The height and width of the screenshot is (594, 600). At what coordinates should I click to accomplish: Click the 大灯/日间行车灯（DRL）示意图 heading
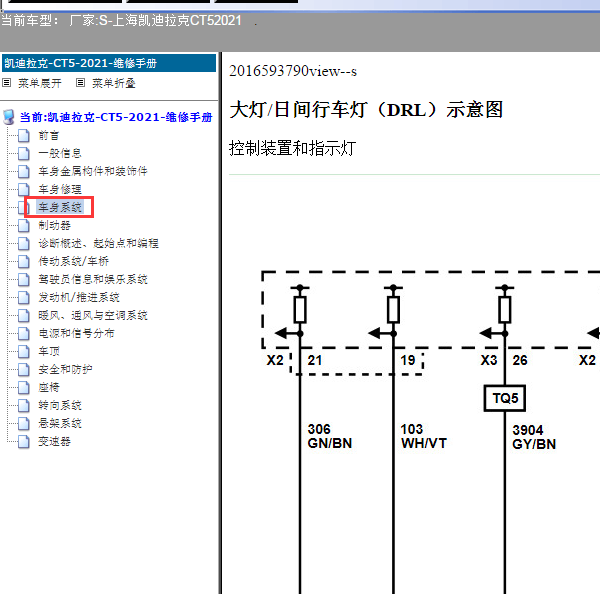[366, 110]
